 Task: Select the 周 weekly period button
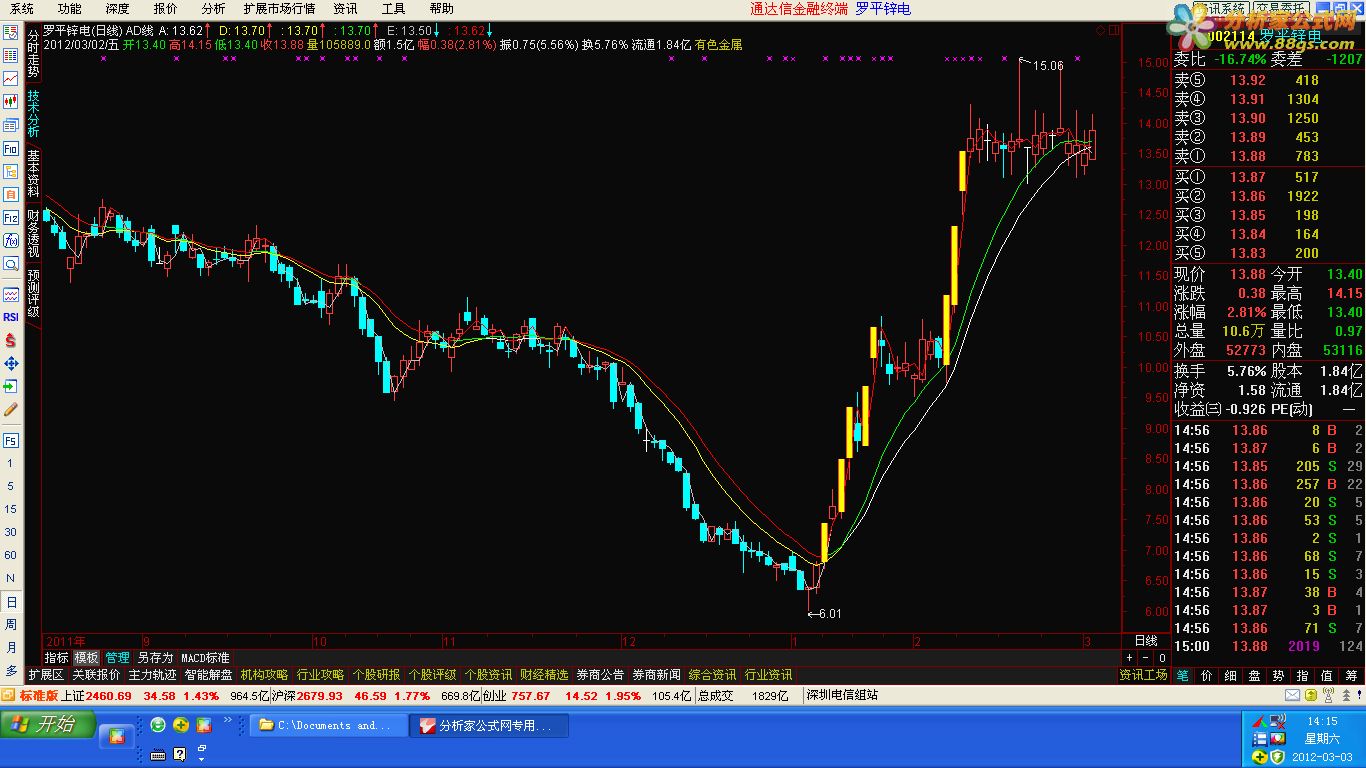click(11, 625)
